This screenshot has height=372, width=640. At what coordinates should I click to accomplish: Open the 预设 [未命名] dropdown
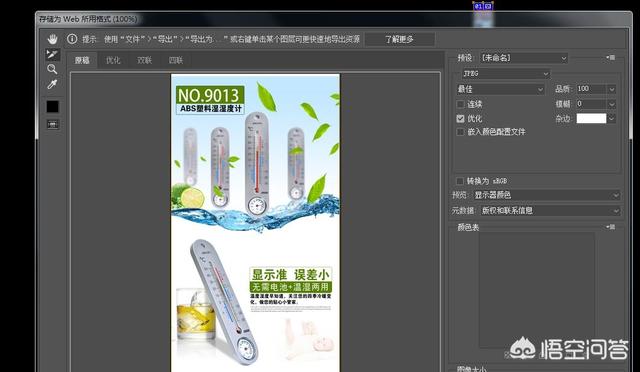coord(523,58)
